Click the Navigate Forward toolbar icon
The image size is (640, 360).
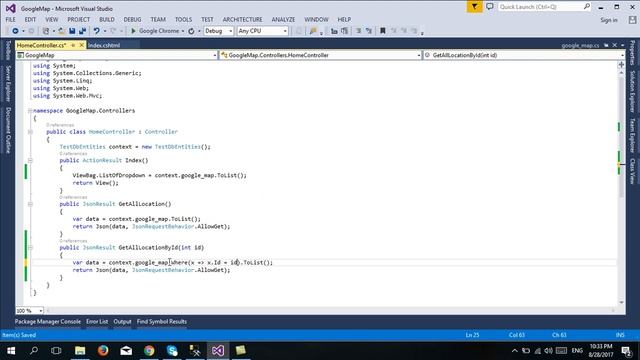(x=31, y=31)
